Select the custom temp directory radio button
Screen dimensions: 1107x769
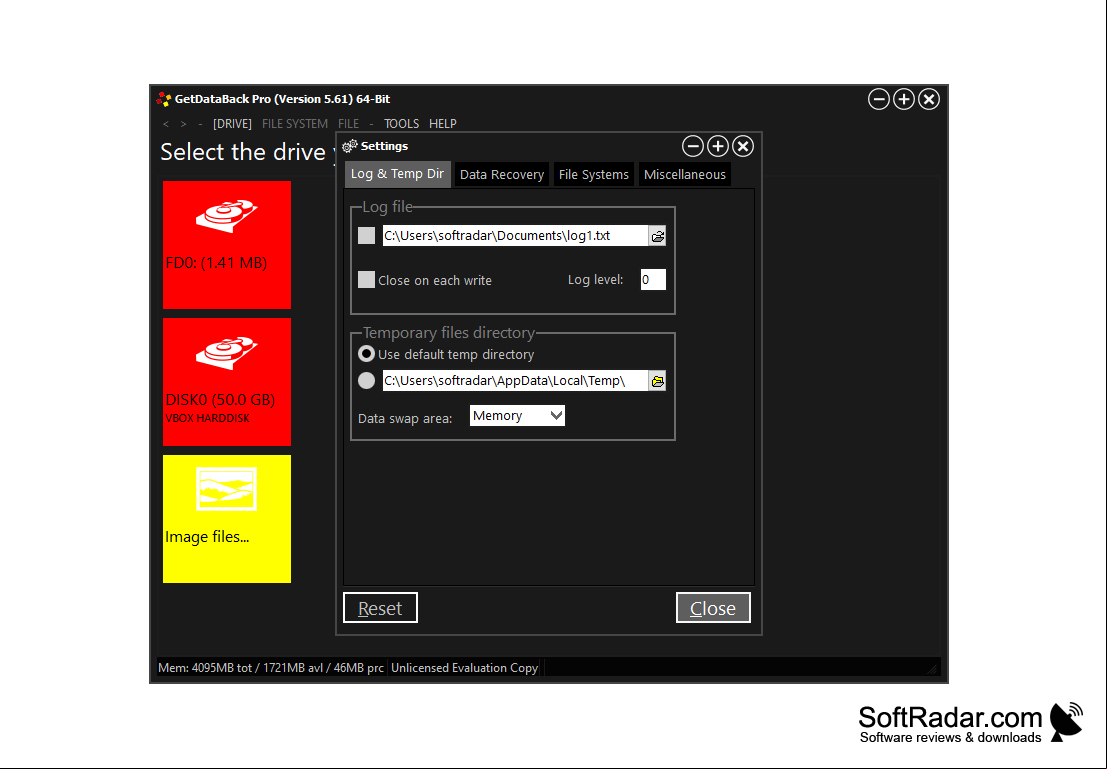coord(366,381)
